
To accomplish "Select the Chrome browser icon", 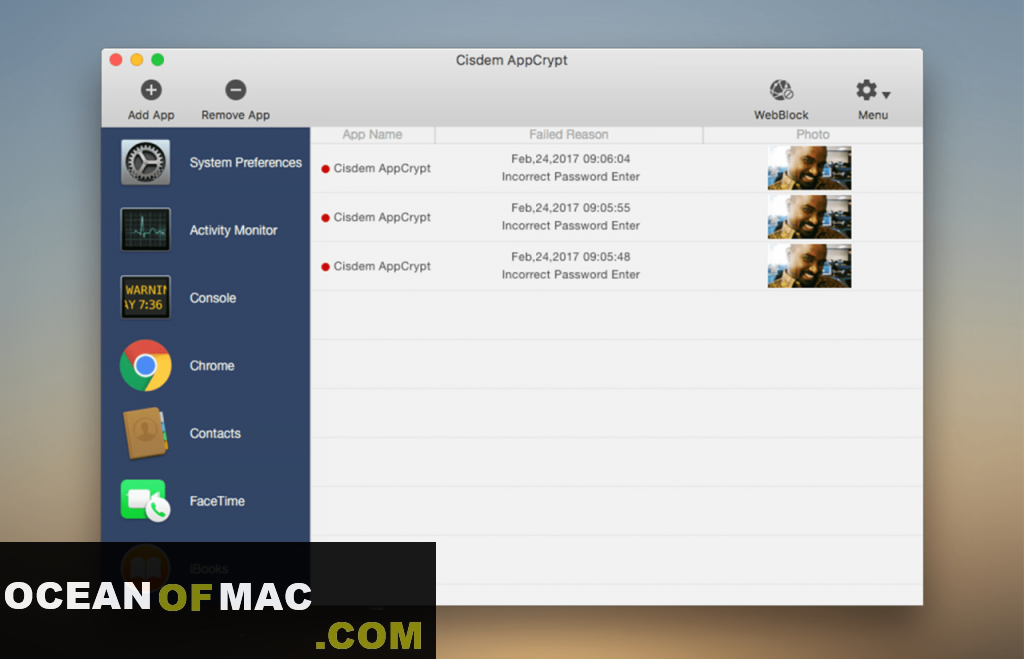I will 146,365.
